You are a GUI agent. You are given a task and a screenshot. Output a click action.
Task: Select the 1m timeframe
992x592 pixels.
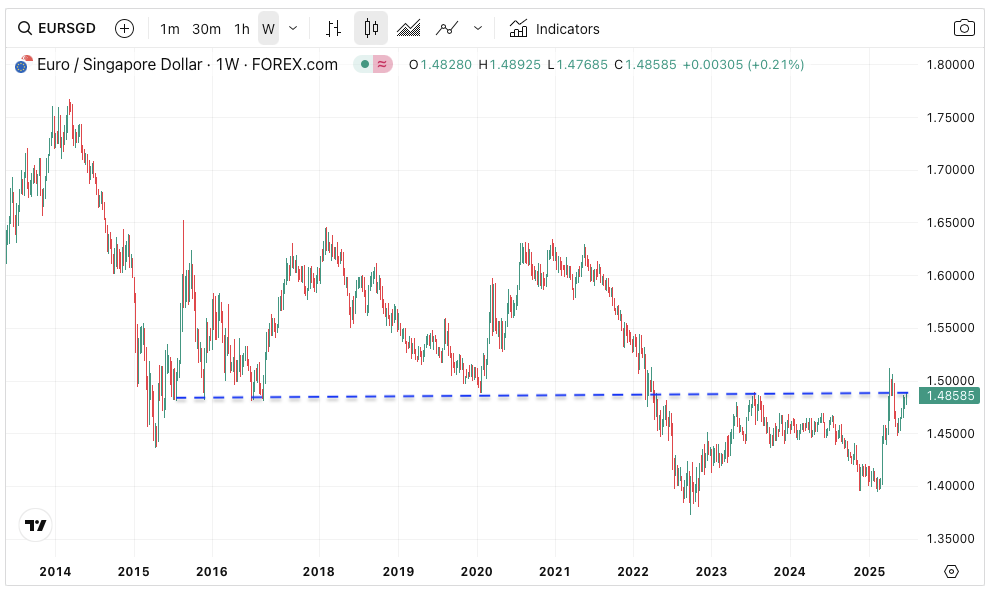(x=170, y=29)
